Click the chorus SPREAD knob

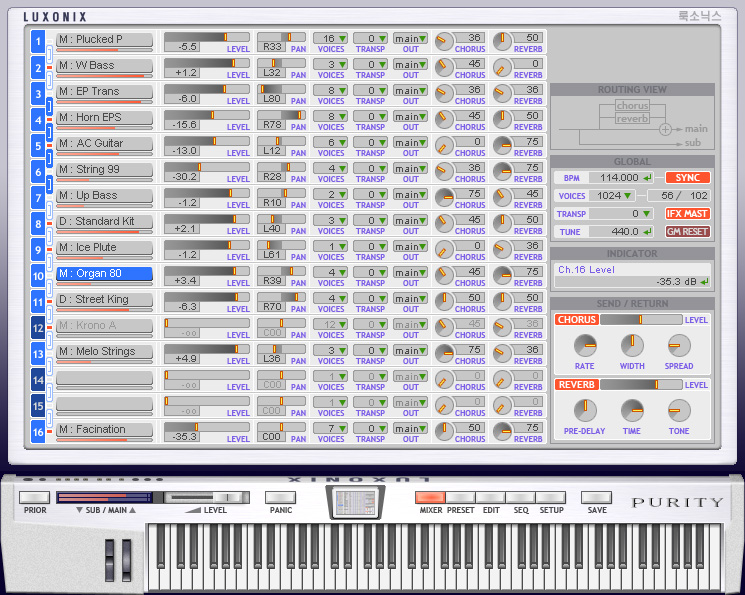[x=679, y=345]
